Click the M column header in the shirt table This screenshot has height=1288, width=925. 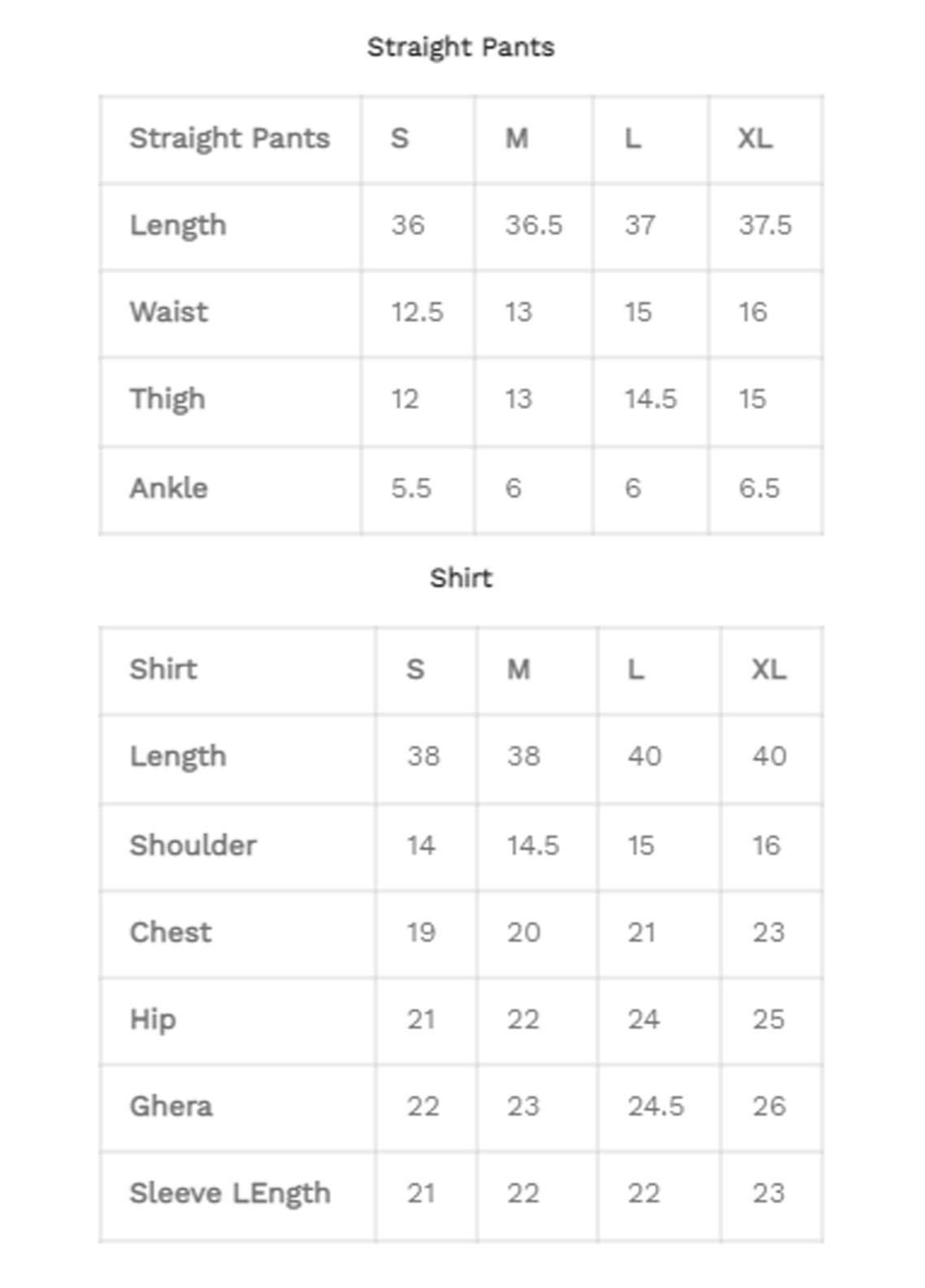pos(519,669)
